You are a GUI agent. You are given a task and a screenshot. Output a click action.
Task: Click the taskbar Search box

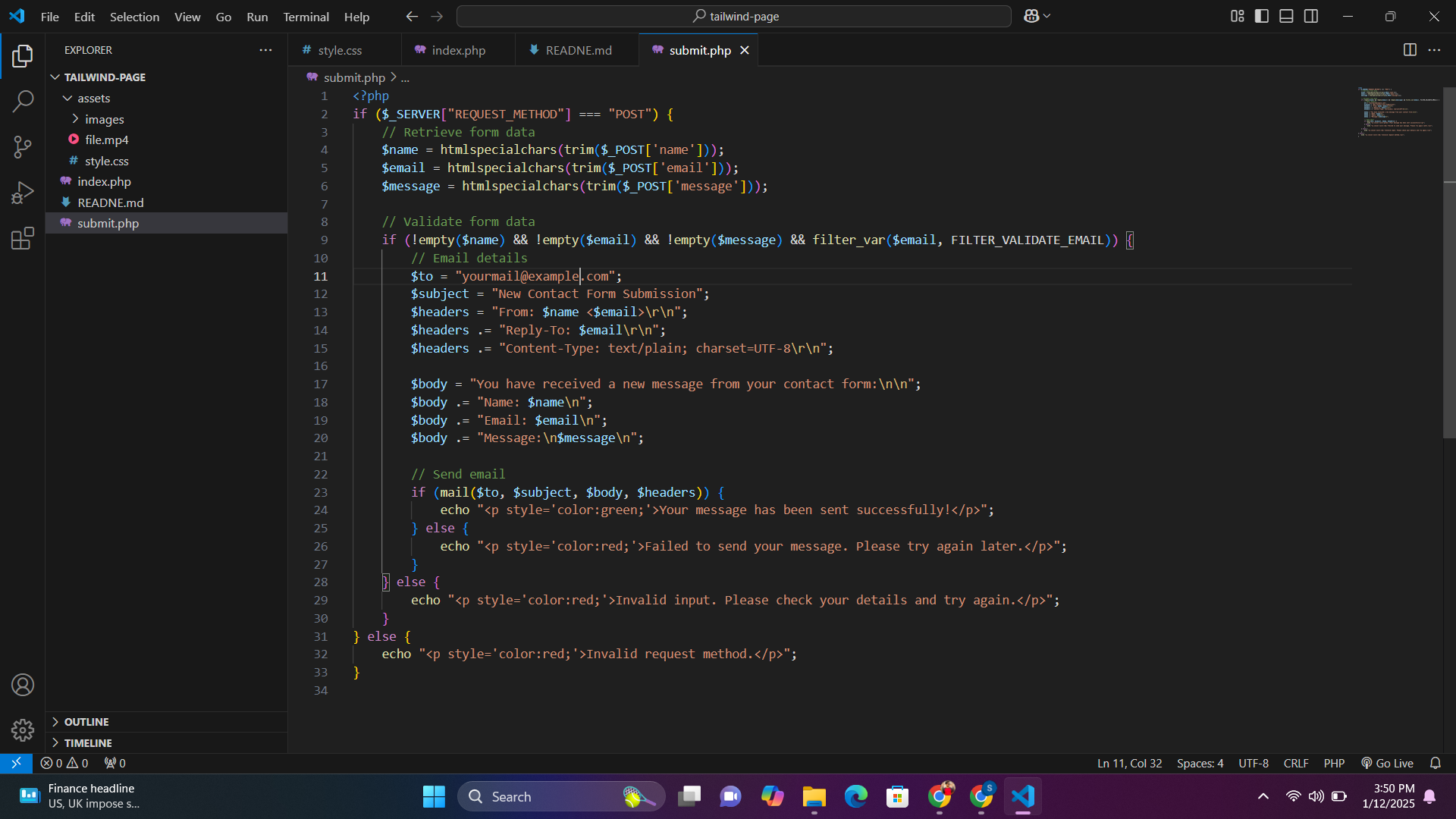(x=561, y=796)
